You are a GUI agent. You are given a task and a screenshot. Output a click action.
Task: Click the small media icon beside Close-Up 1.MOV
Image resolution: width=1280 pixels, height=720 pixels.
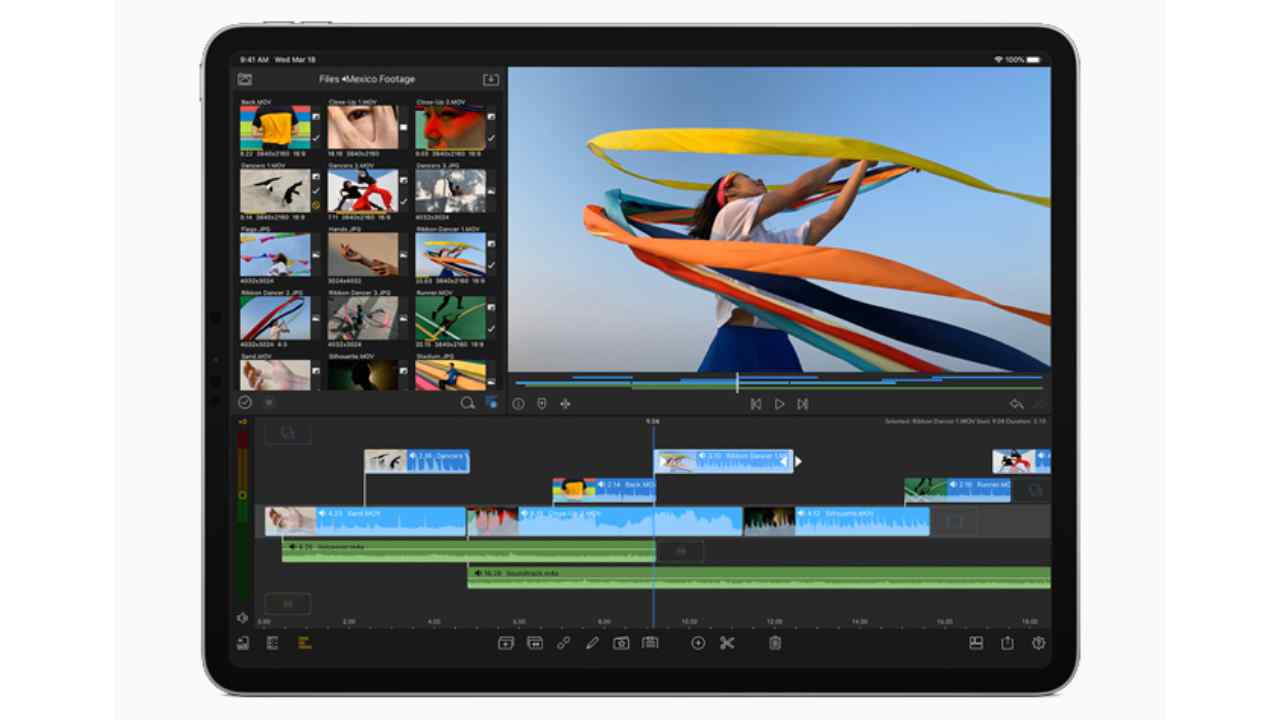click(404, 128)
